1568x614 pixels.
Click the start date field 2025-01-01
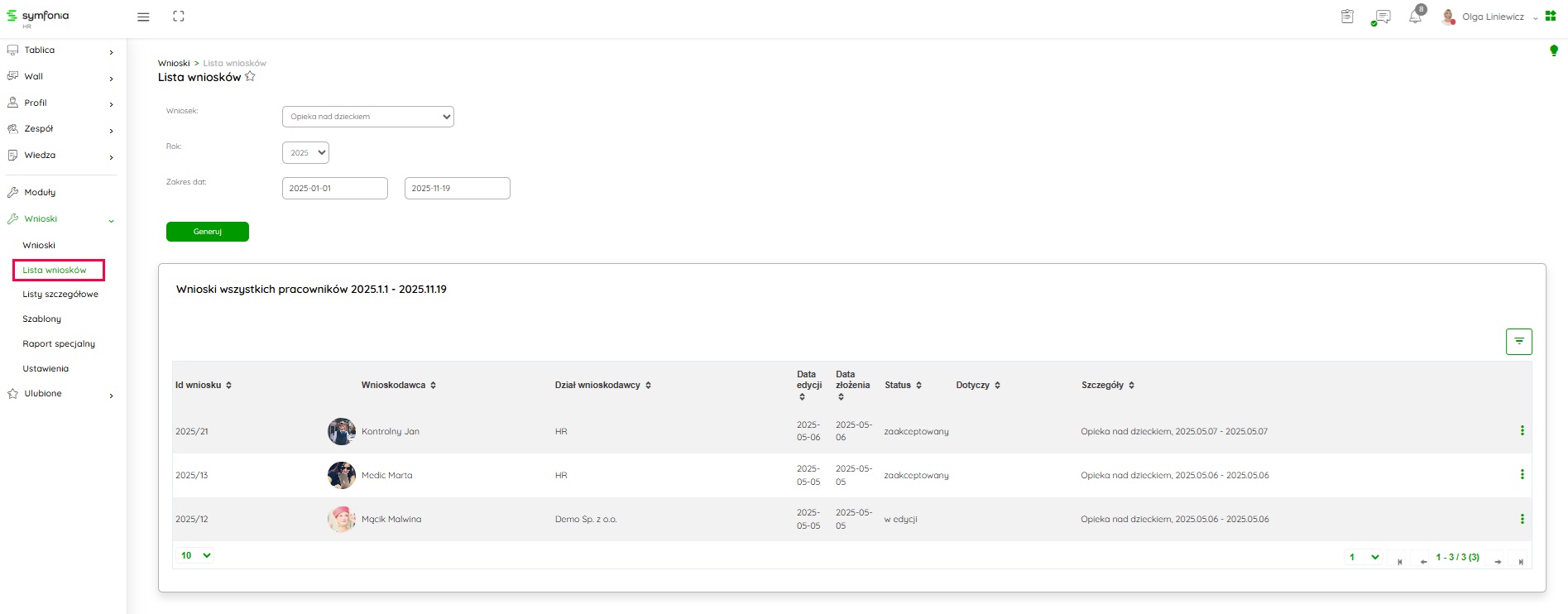(x=334, y=189)
